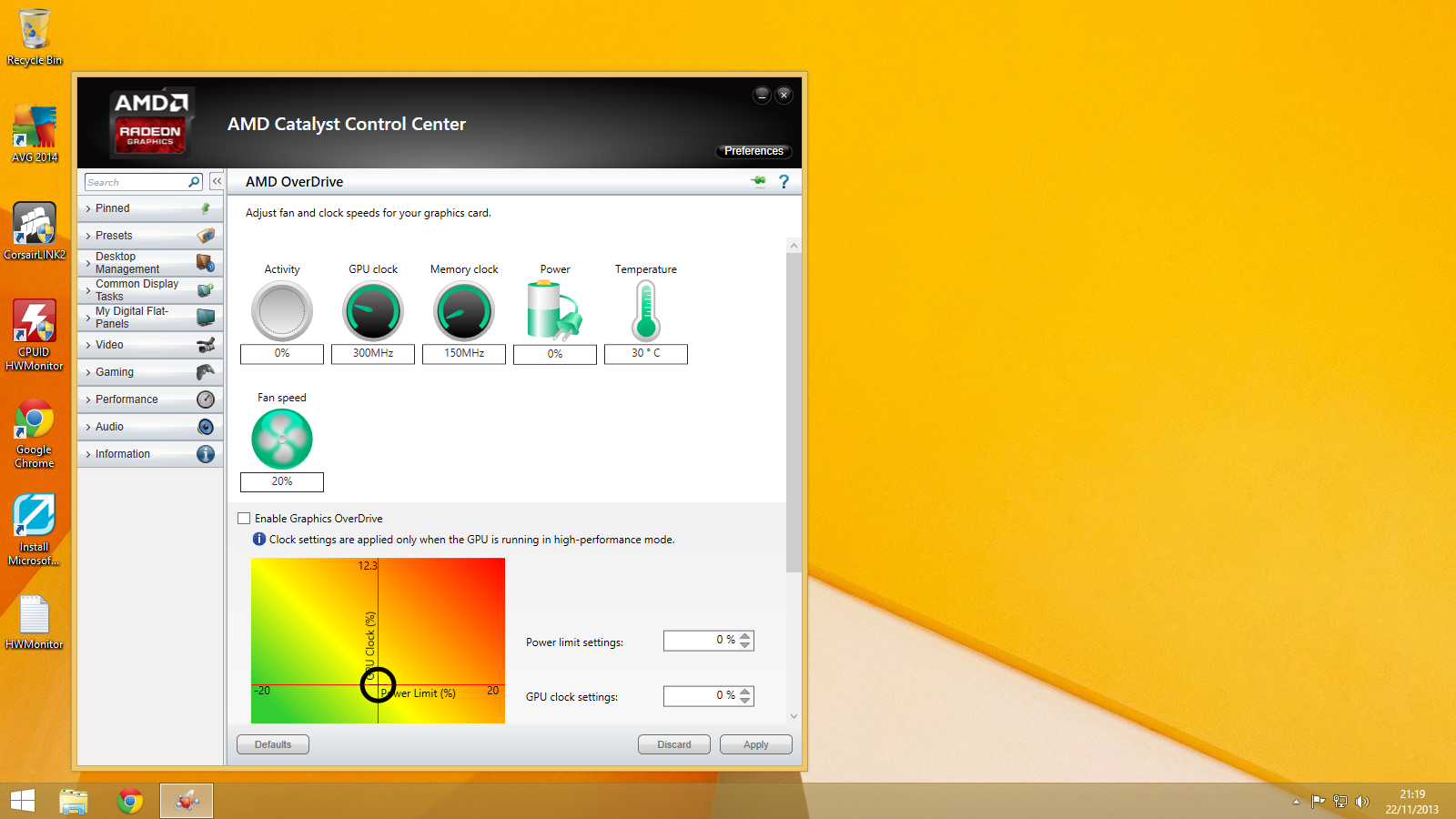Open the Preferences menu
Viewport: 1456px width, 819px height.
(753, 151)
